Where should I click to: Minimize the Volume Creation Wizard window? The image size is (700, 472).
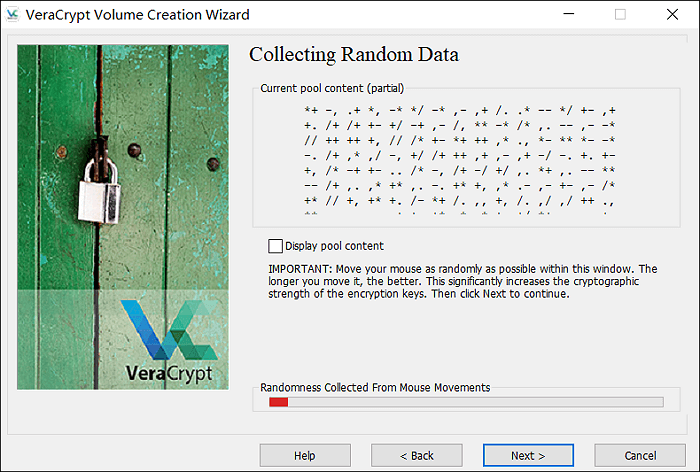click(x=565, y=15)
